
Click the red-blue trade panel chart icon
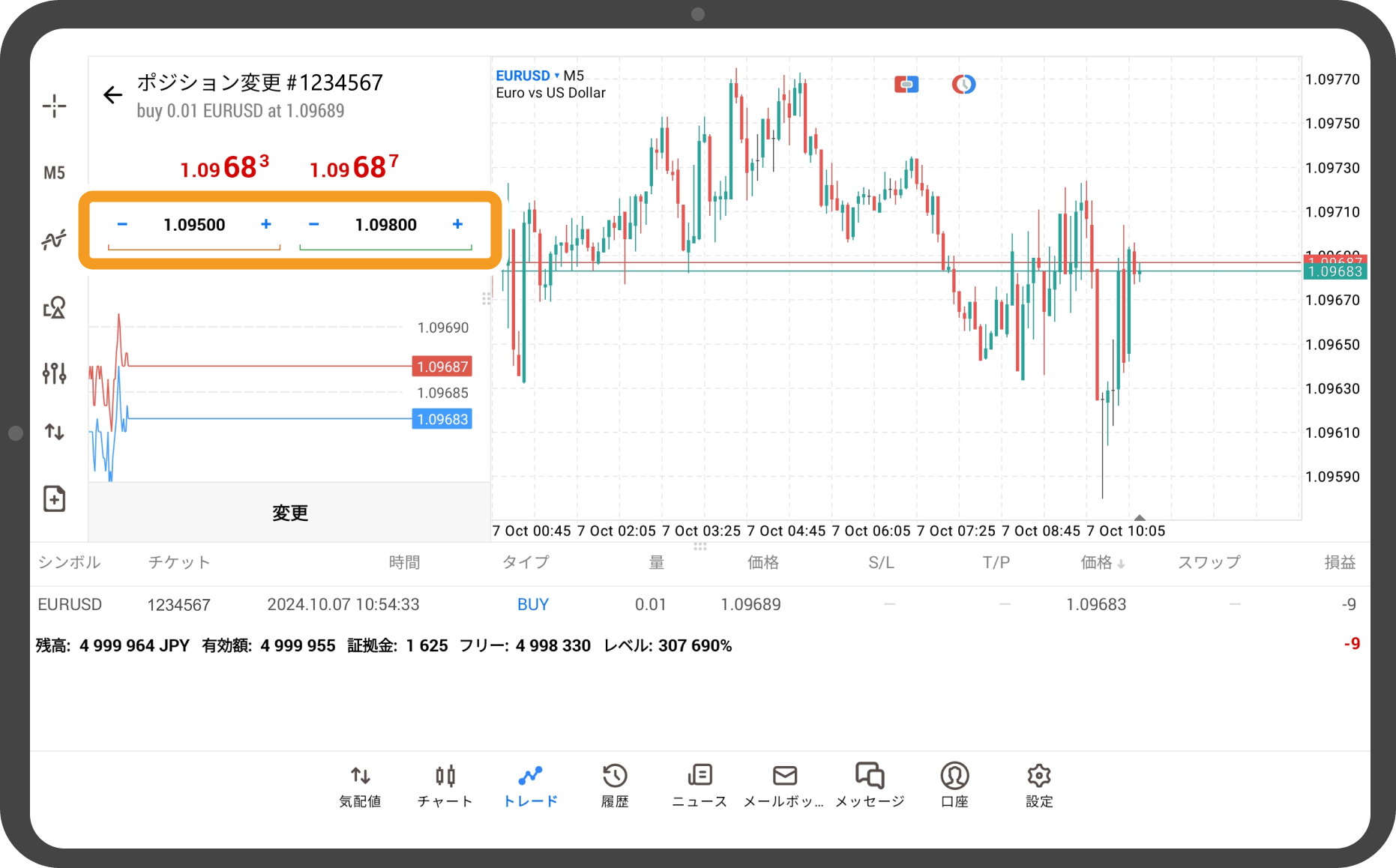click(x=906, y=84)
